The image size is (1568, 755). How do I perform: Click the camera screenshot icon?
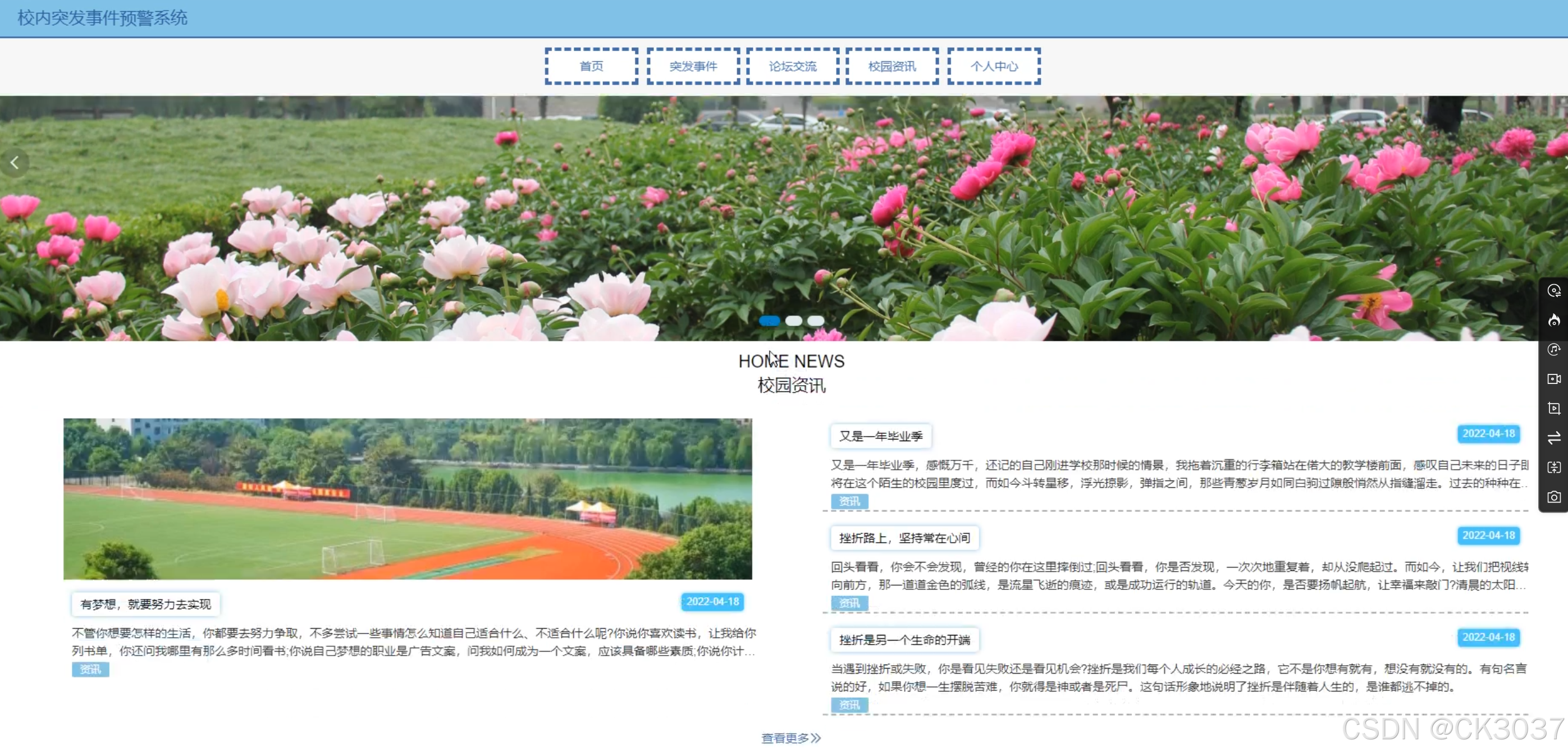[1553, 496]
